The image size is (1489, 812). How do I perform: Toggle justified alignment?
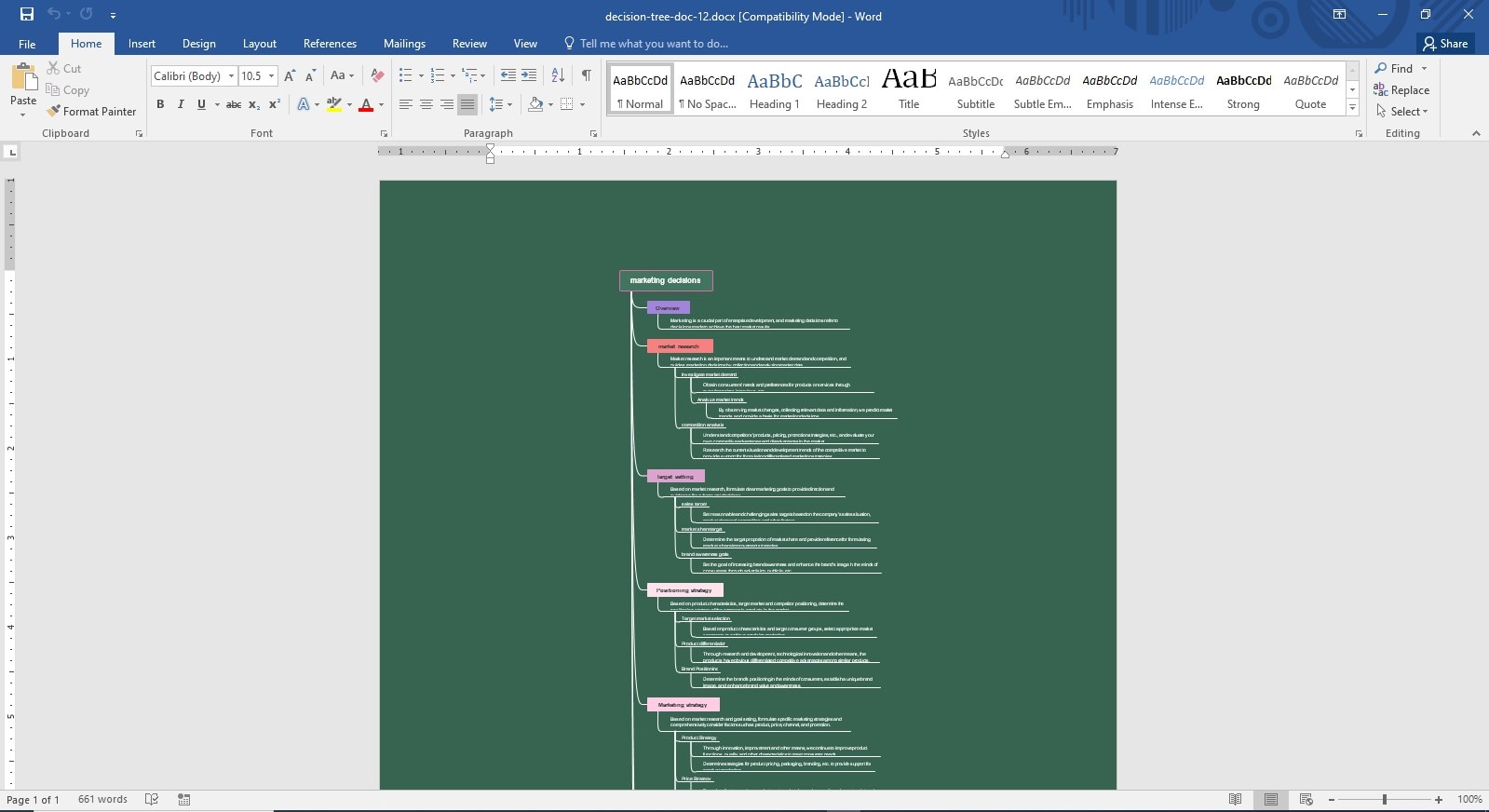tap(467, 104)
